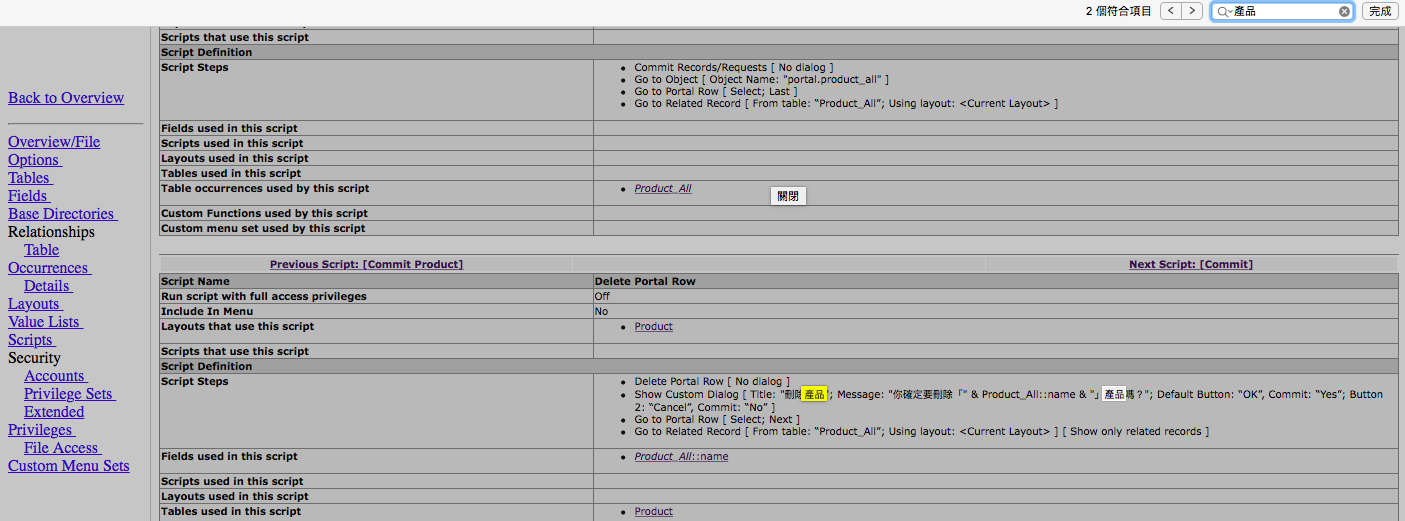Go to Accounts under Security
This screenshot has height=521, width=1405.
pyautogui.click(x=55, y=376)
